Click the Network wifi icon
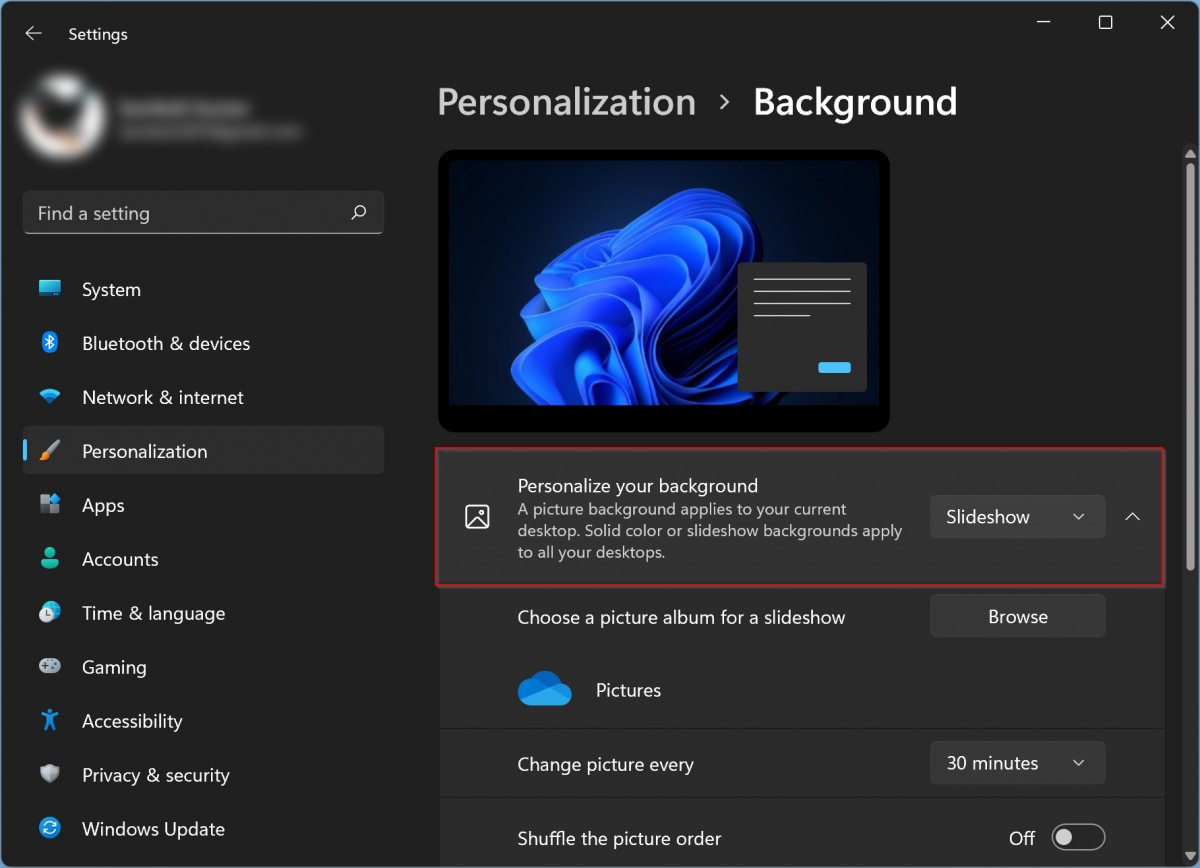The image size is (1200, 868). [50, 396]
